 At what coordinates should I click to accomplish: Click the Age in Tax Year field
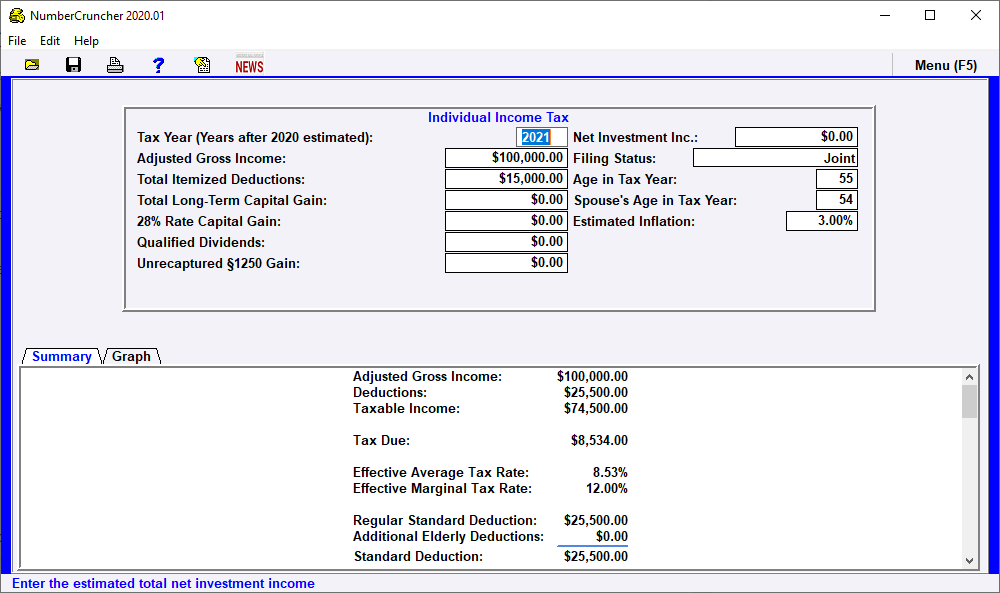click(x=837, y=179)
